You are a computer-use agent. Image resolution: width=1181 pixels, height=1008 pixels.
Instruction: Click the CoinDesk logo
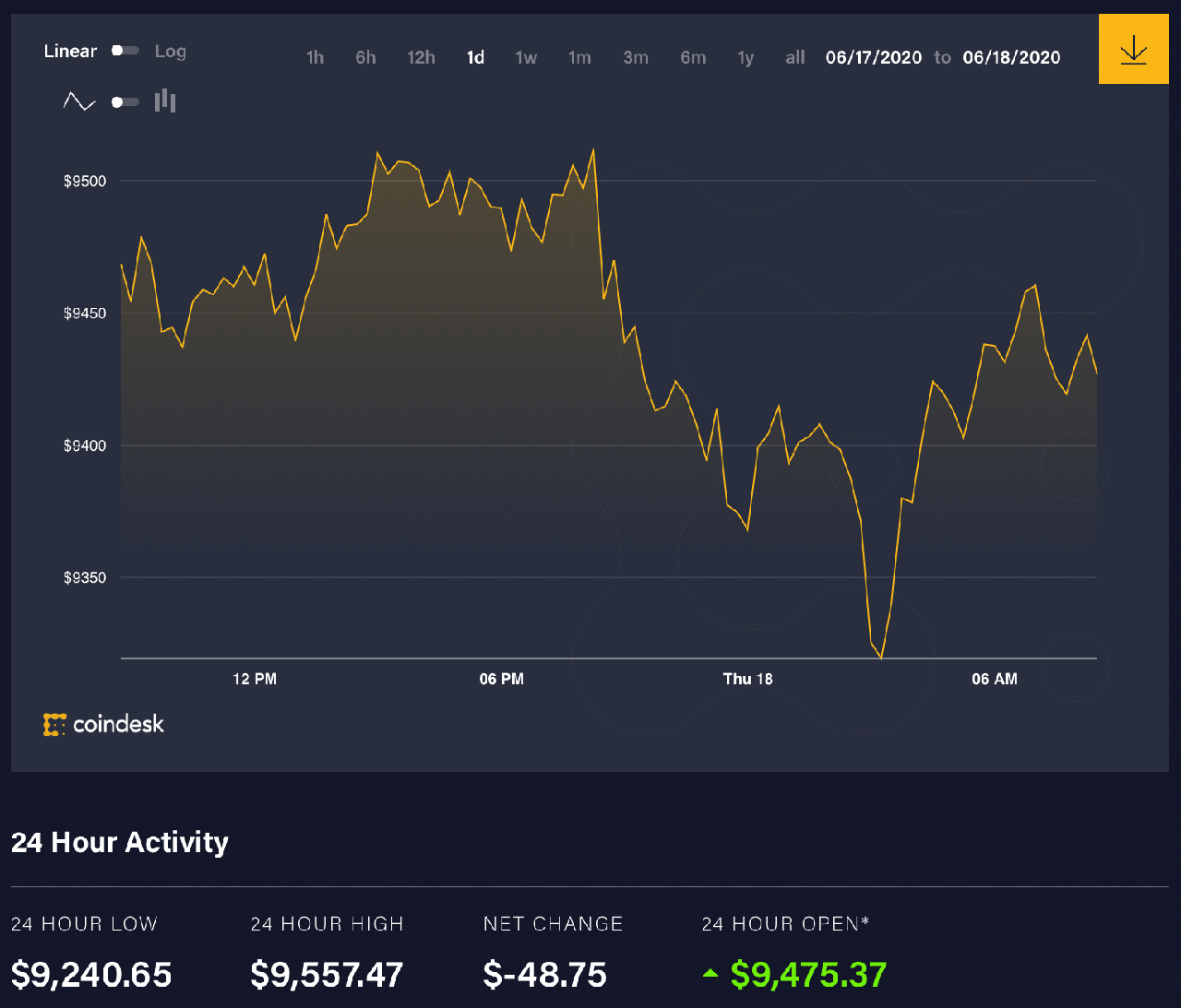(x=103, y=724)
